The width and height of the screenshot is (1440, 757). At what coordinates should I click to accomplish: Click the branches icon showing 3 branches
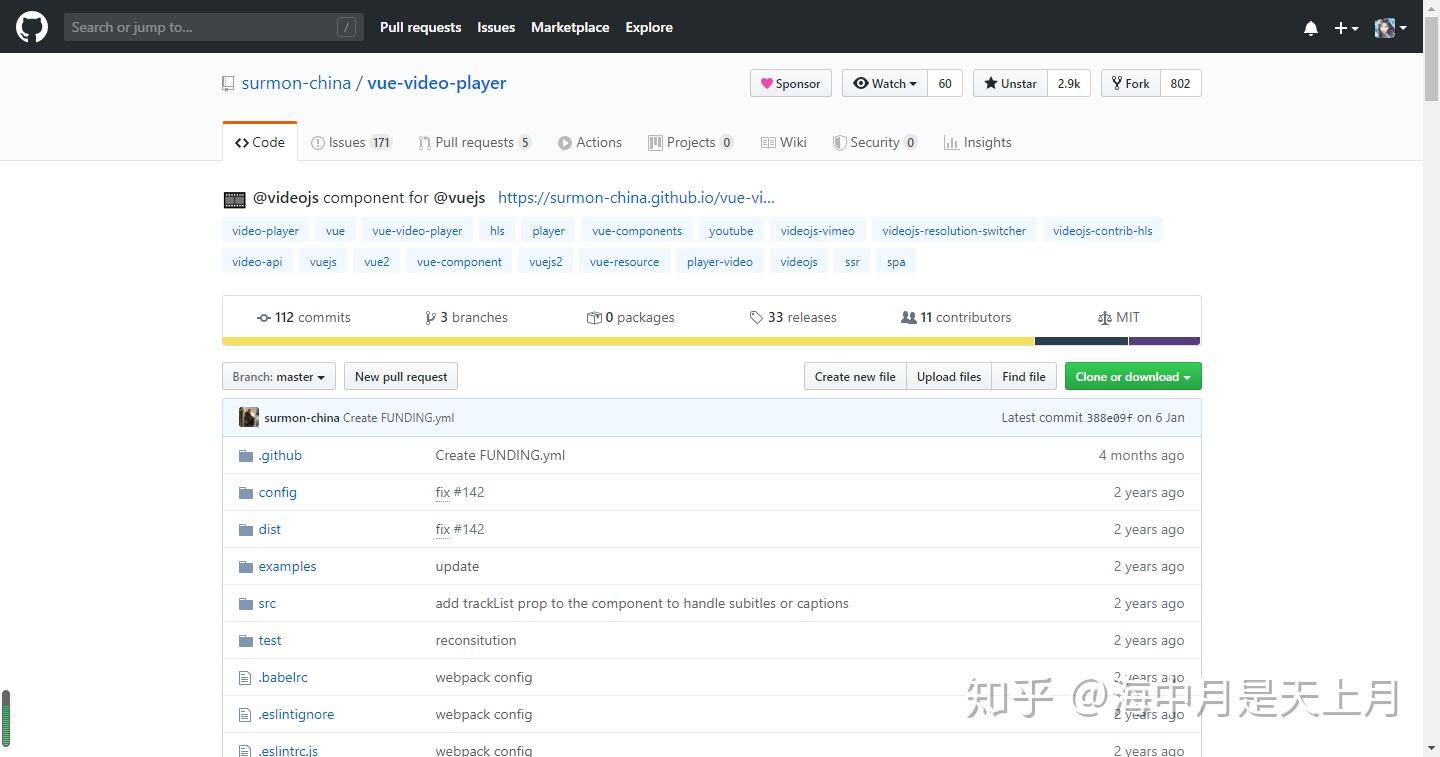click(x=431, y=317)
